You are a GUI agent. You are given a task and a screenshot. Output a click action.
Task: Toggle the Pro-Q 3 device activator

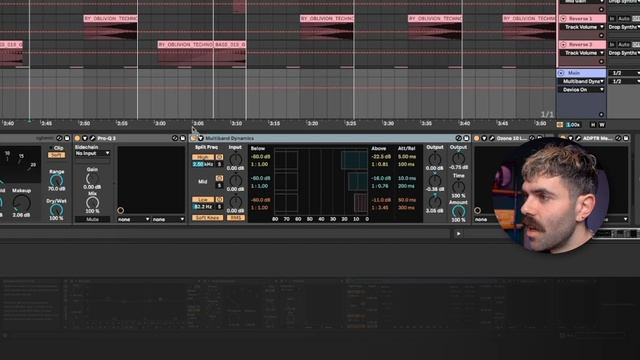point(77,138)
